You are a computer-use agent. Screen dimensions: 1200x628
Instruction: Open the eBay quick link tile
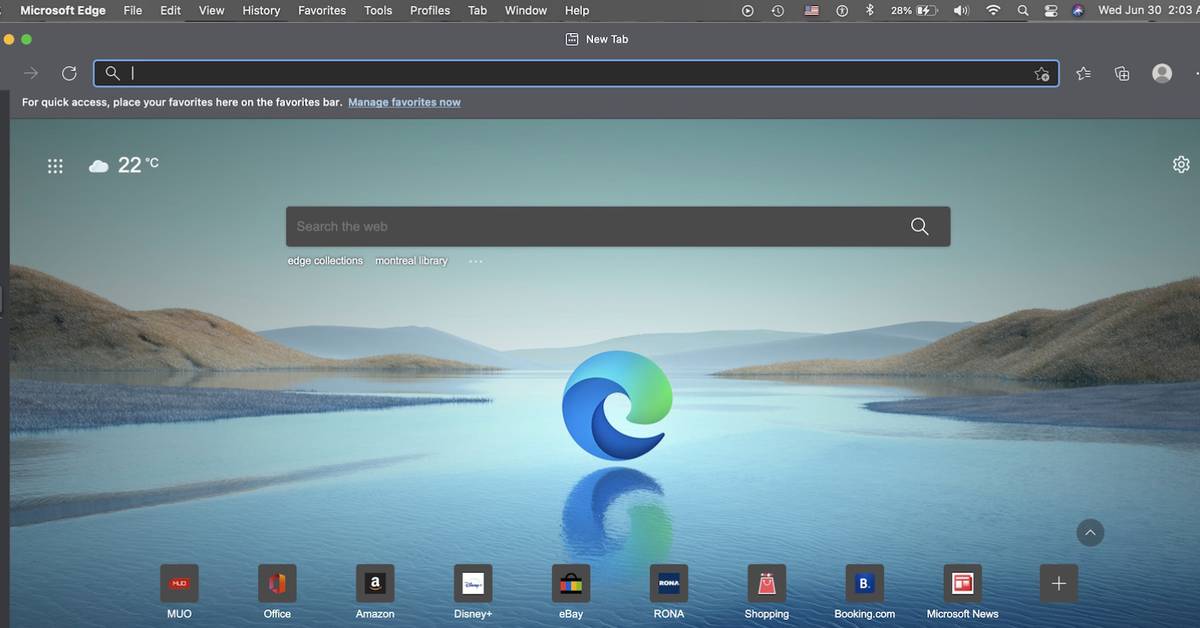coord(571,583)
